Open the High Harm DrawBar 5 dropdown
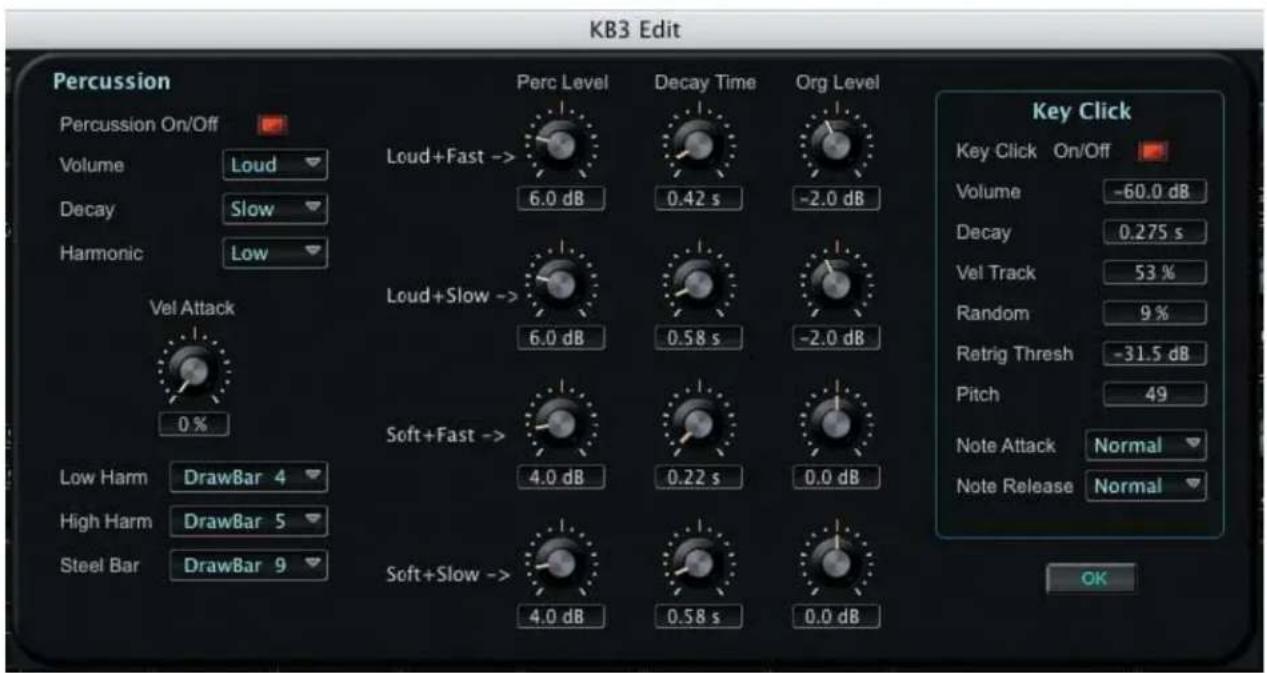The image size is (1267, 673). coord(249,521)
